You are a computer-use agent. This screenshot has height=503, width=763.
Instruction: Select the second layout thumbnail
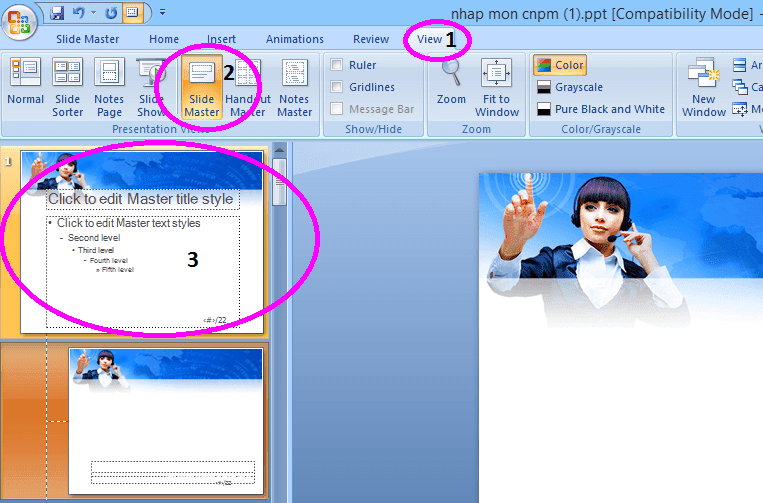(166, 421)
